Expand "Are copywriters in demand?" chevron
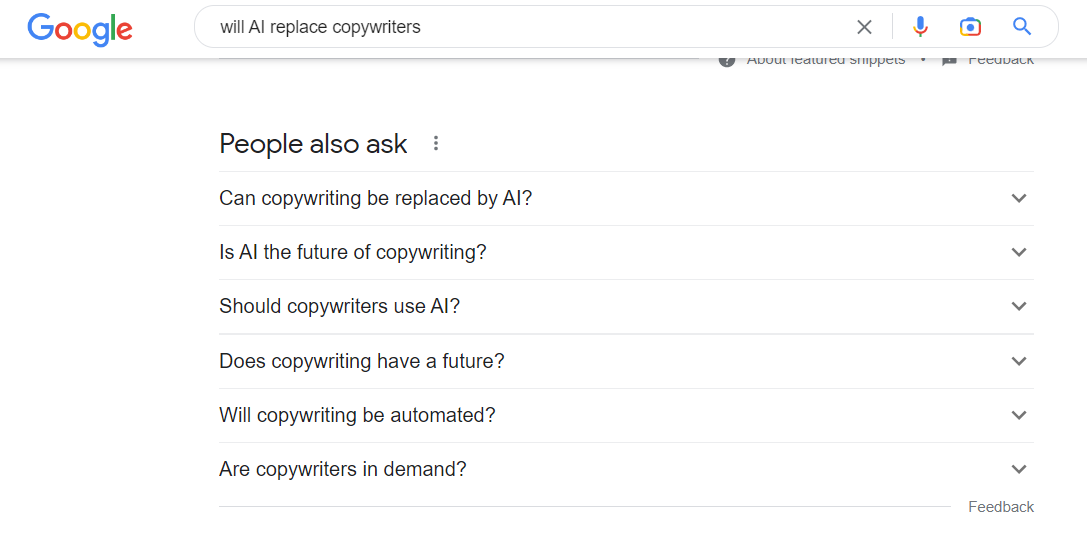 coord(1019,469)
